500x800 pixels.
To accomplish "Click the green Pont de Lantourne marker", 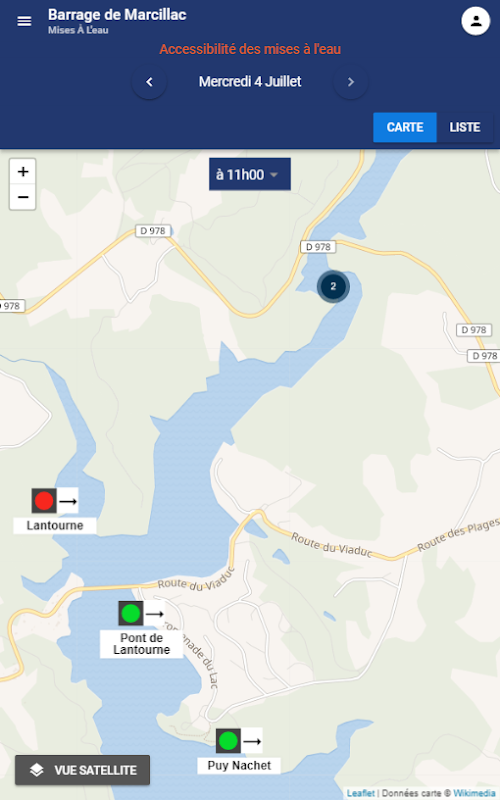I will coord(131,613).
